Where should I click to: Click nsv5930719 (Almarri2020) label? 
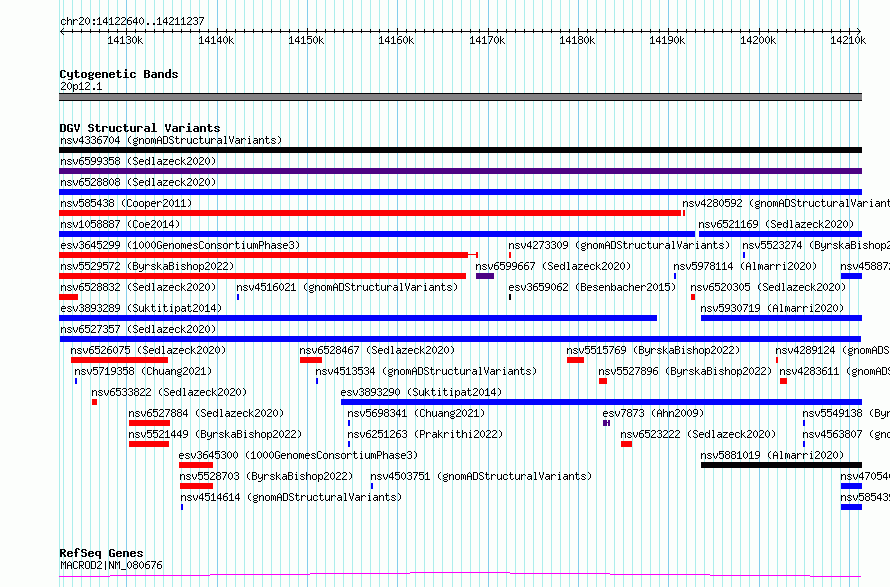pos(773,308)
